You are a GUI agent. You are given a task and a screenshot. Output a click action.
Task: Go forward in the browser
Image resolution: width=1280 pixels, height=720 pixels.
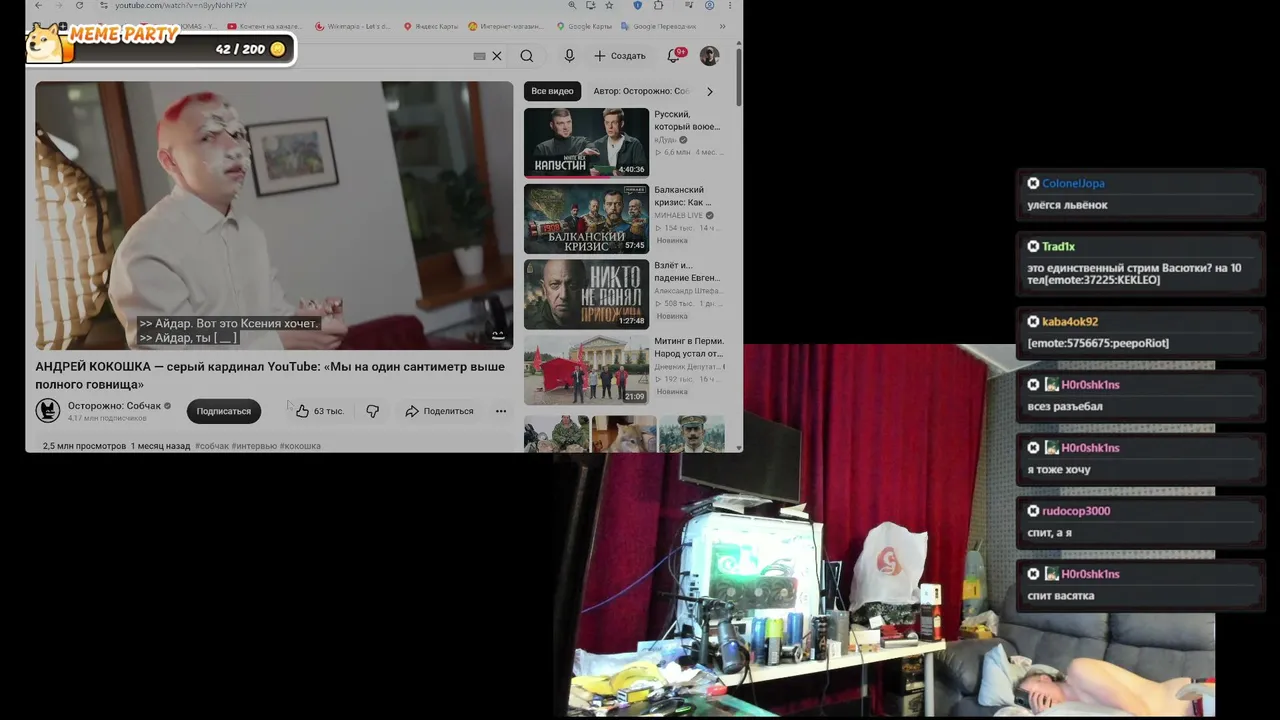(61, 5)
